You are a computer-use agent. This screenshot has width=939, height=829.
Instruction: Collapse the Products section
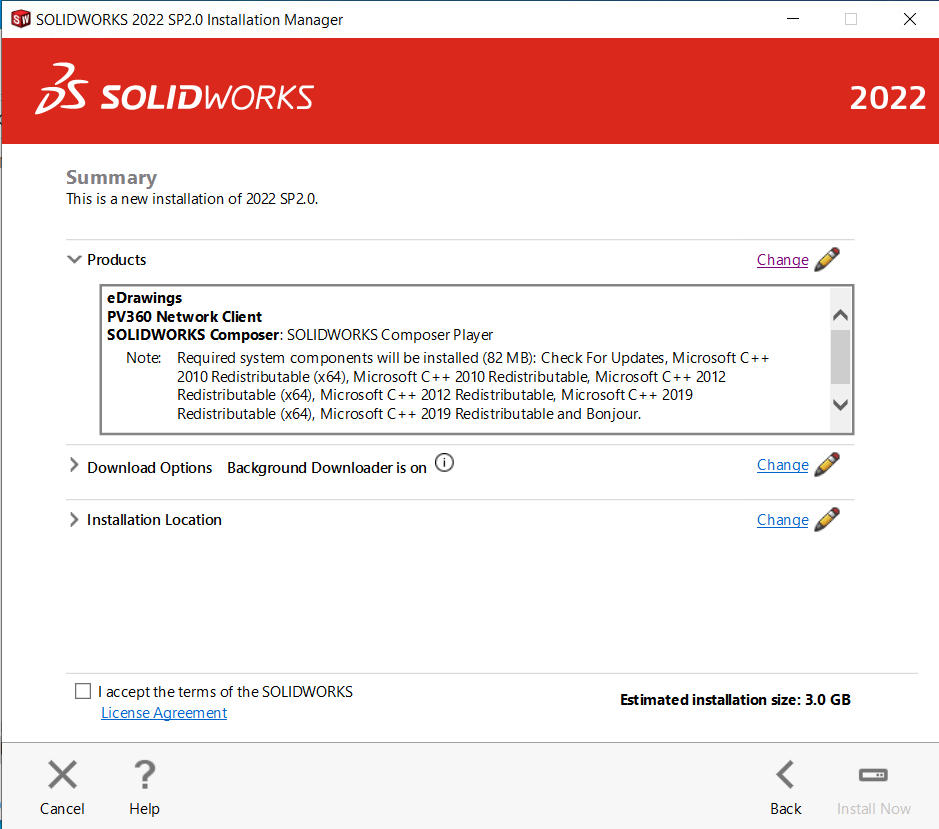(74, 260)
